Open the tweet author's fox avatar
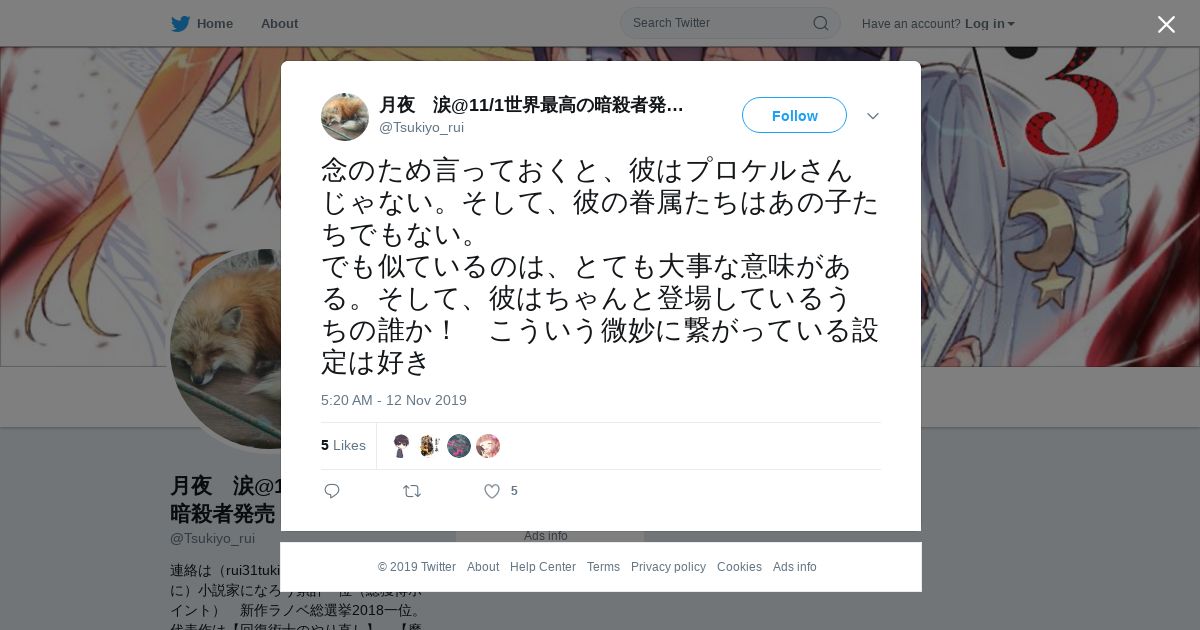 (345, 117)
